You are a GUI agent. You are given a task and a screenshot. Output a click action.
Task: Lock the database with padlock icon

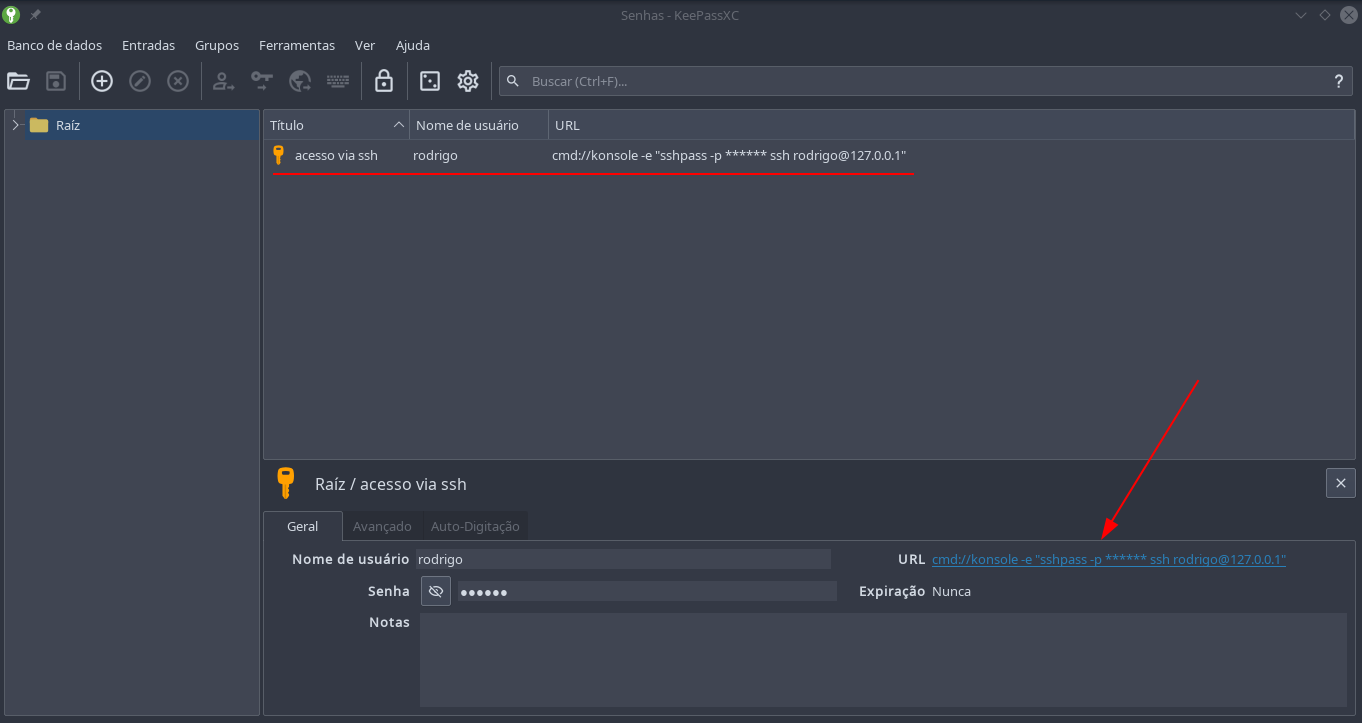pos(384,81)
